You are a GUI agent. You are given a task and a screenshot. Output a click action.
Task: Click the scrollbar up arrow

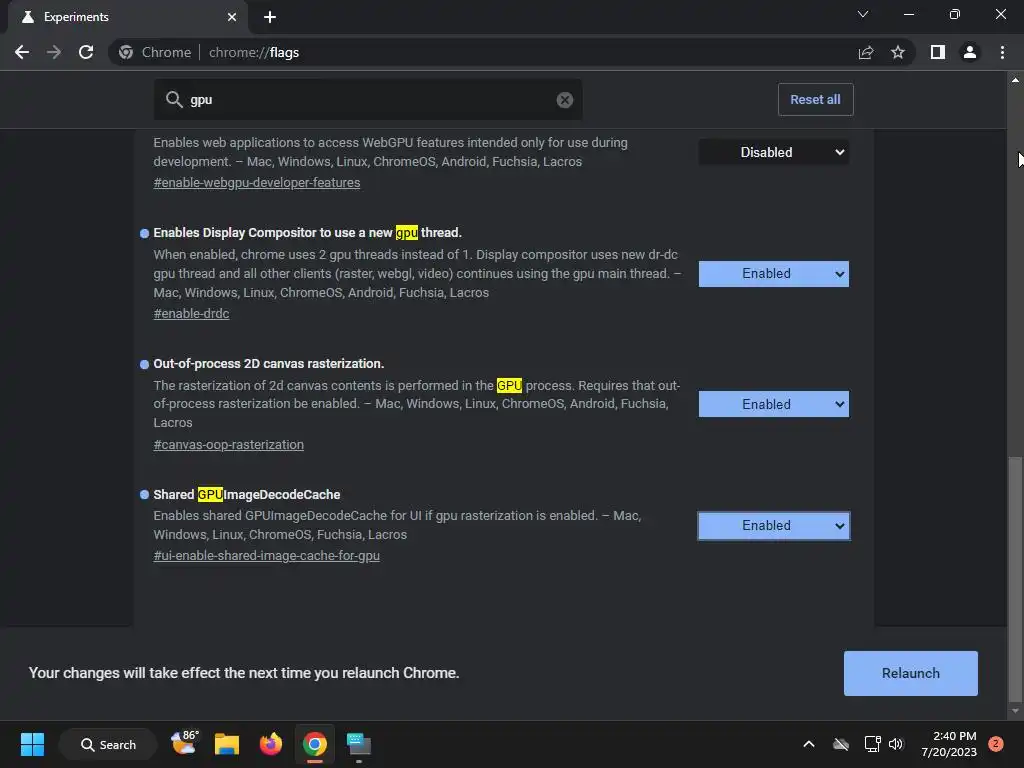tap(1016, 80)
